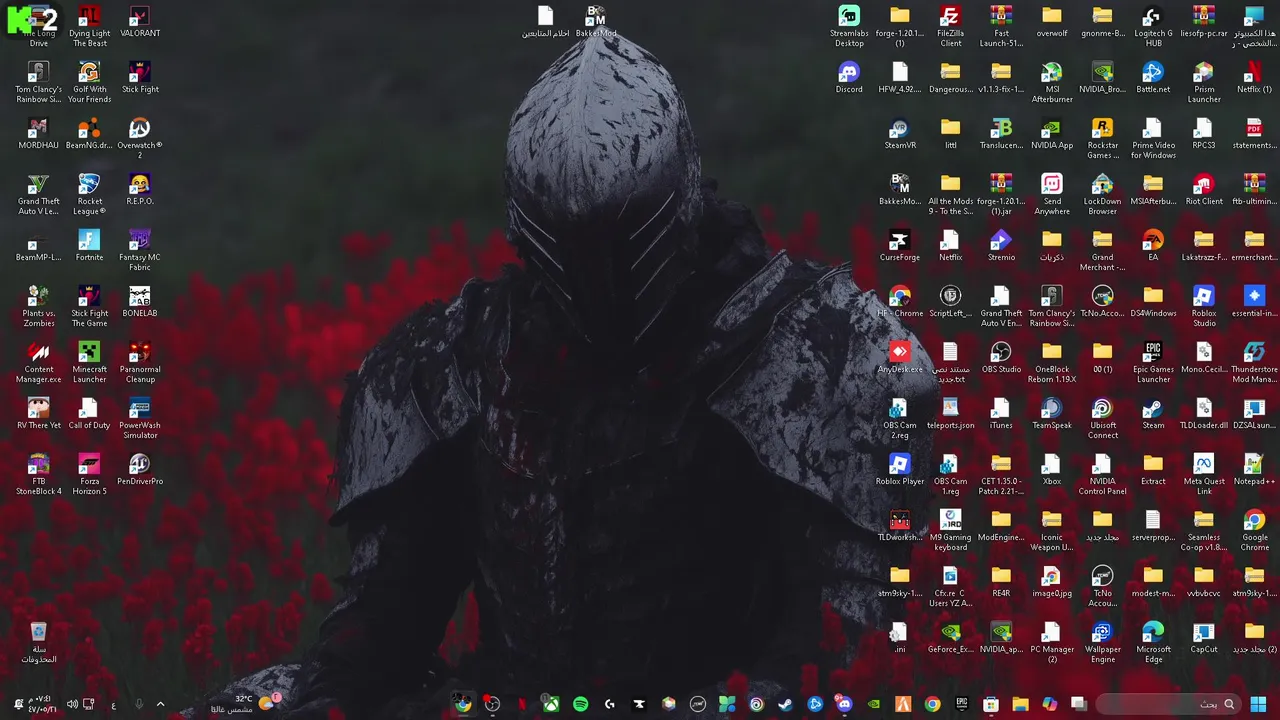
Task: Open the Prism Launcher shortcut
Action: (1204, 83)
